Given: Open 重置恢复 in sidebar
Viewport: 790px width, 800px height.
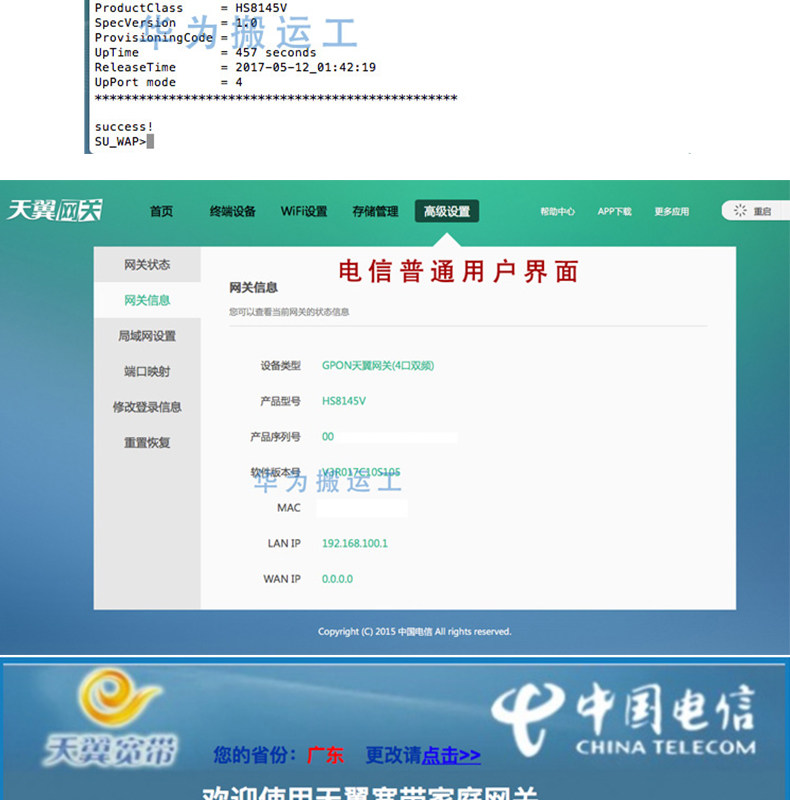Looking at the screenshot, I should 147,442.
